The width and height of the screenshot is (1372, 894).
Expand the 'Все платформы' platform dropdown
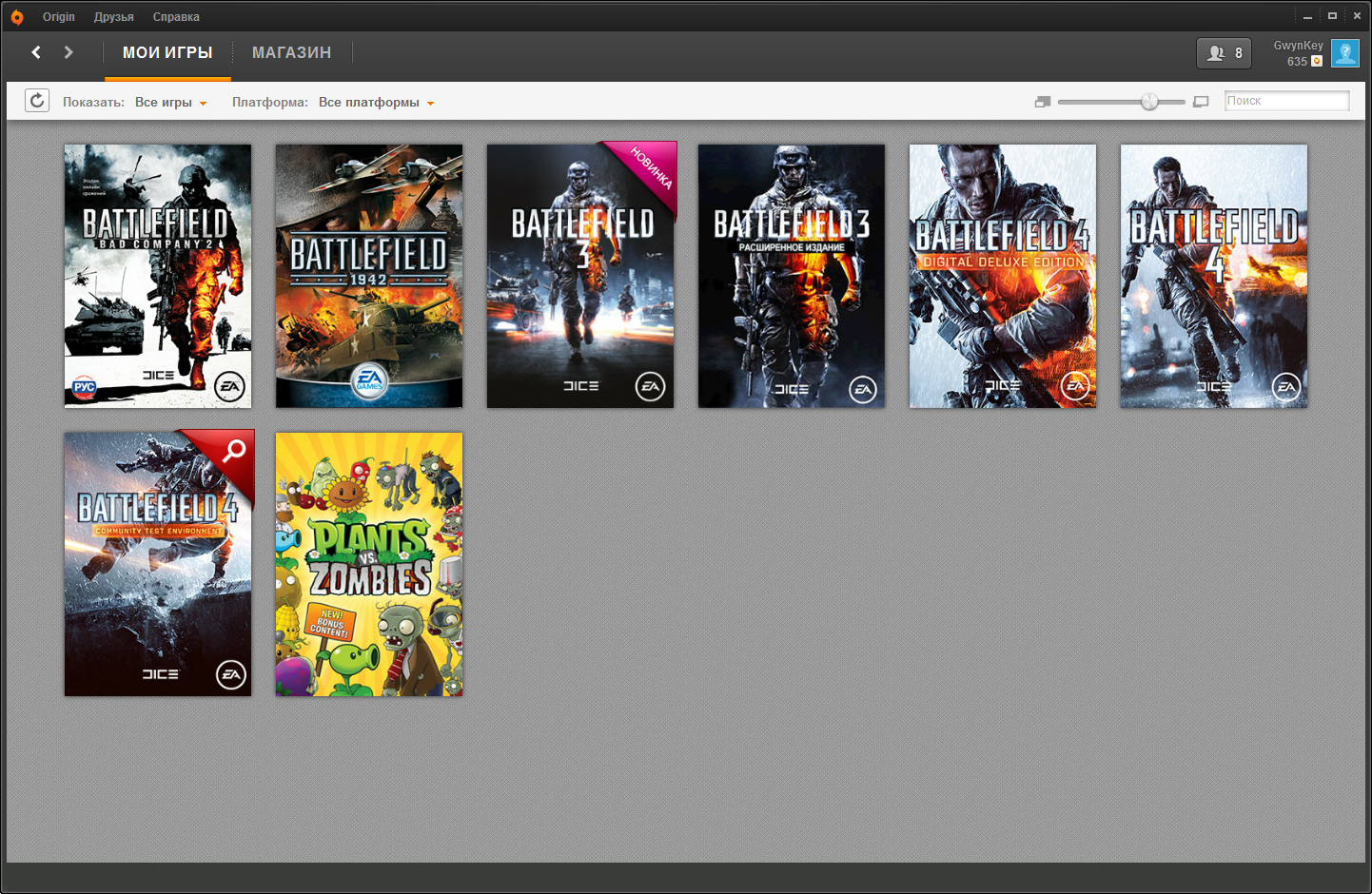click(x=376, y=103)
